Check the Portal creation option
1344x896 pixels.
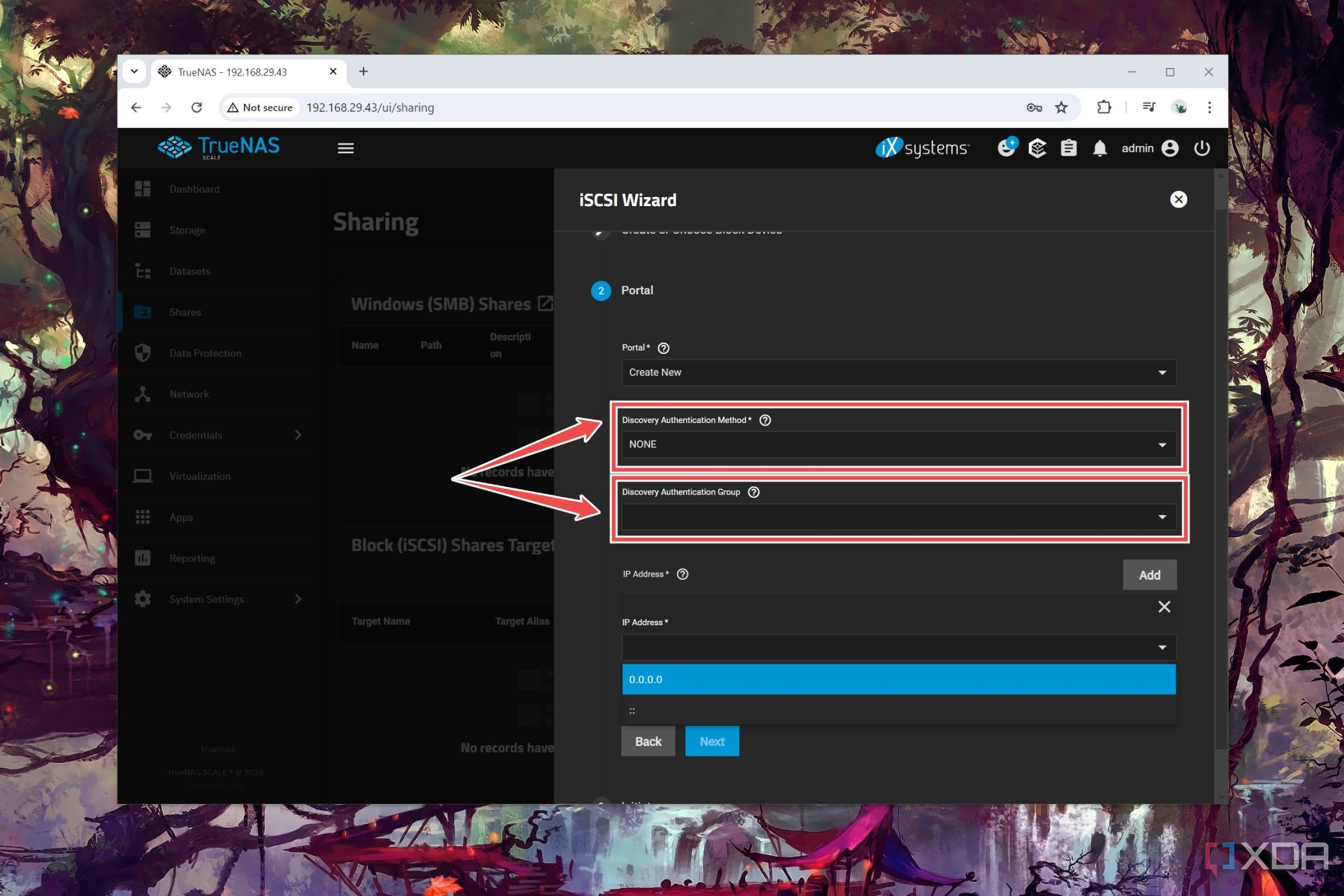(896, 371)
